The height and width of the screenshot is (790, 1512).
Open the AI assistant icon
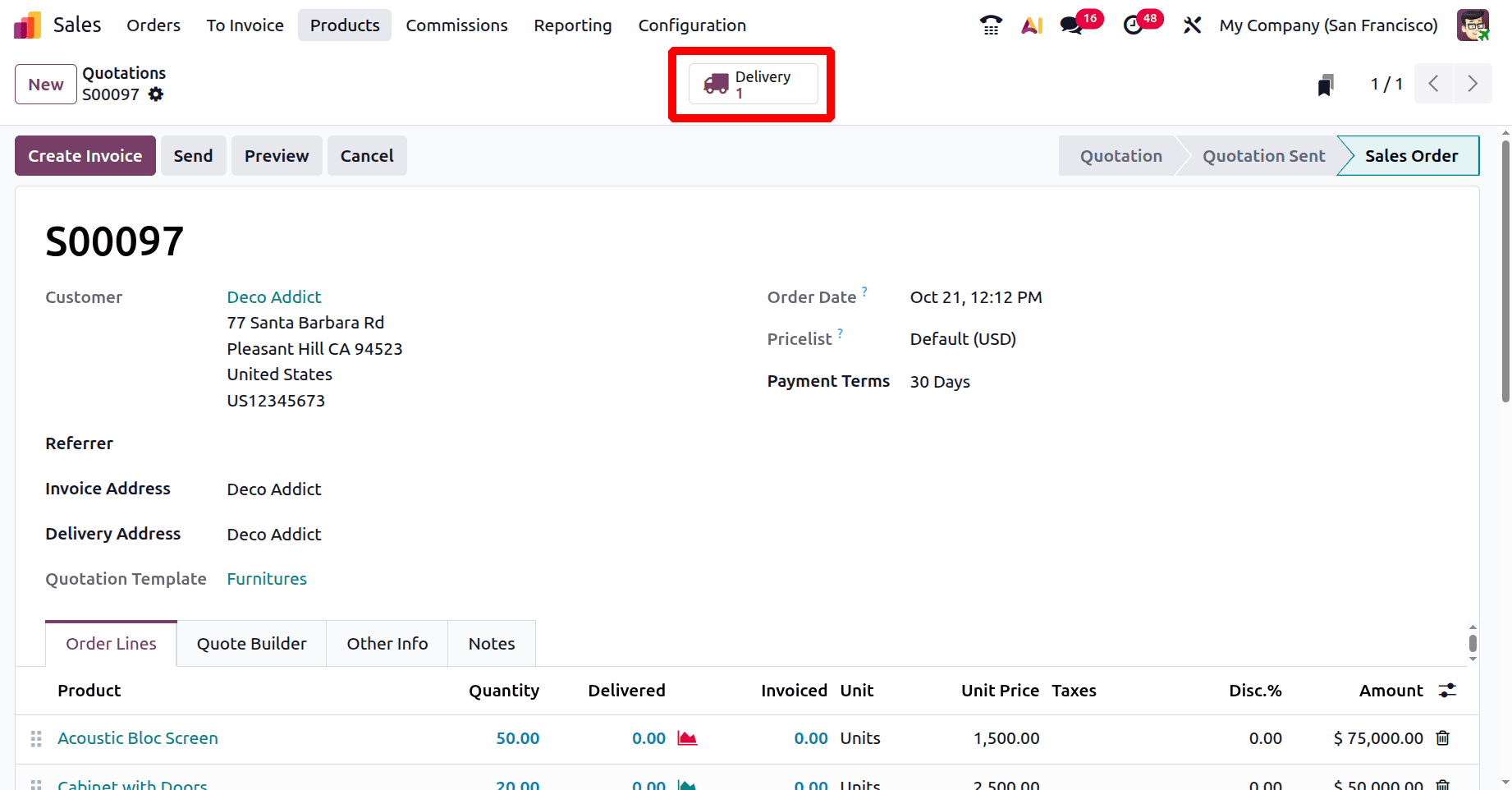point(1032,25)
